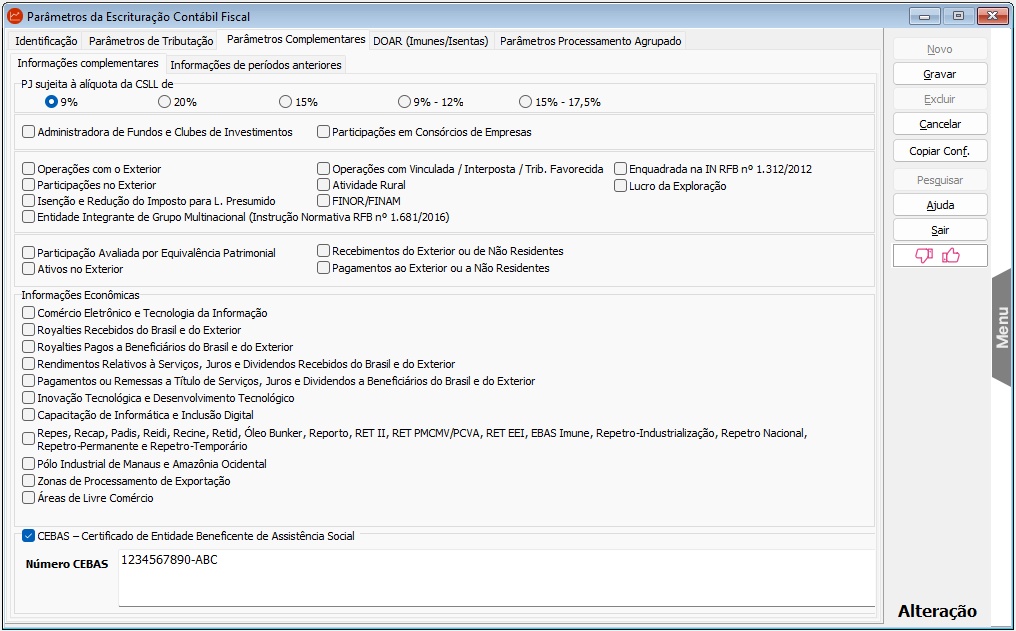
Task: Click the thumbs down feedback icon
Action: [x=924, y=256]
